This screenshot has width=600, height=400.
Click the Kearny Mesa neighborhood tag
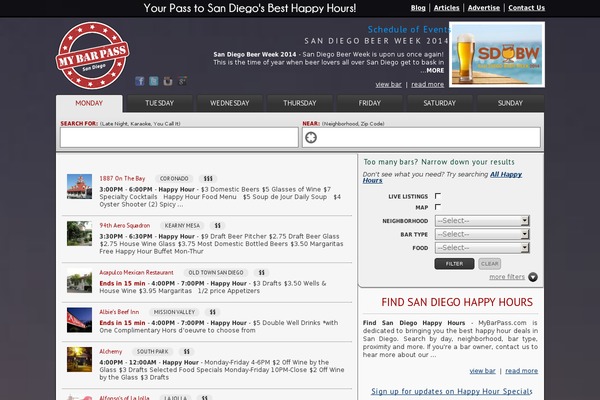182,226
